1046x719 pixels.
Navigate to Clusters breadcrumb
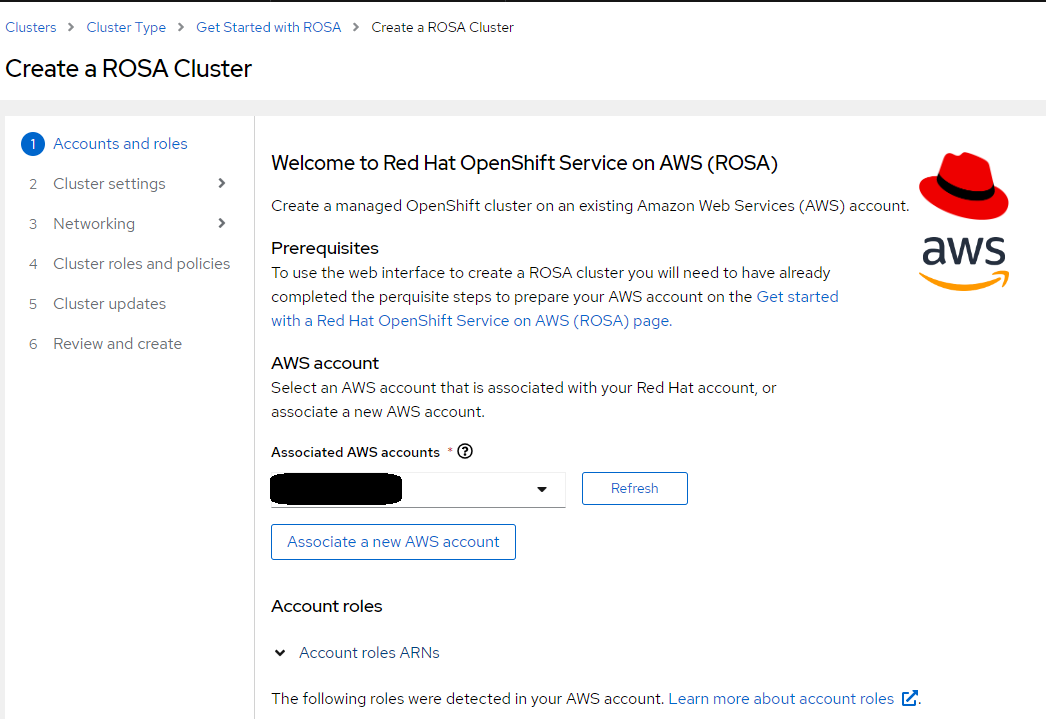30,27
